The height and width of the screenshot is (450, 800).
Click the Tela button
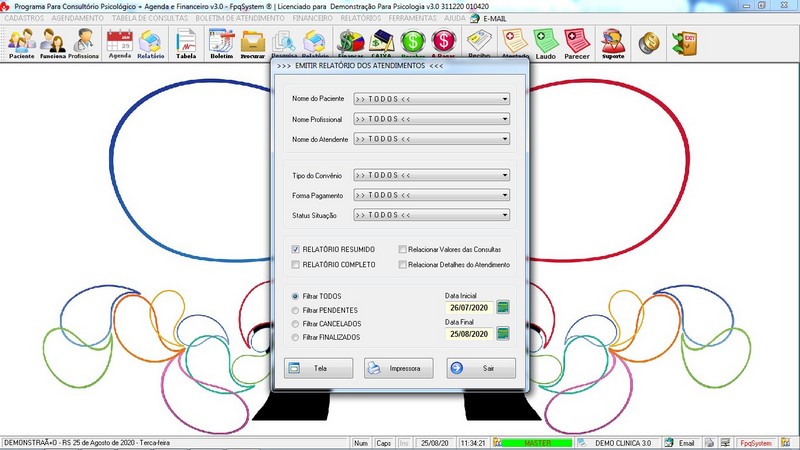pos(318,368)
